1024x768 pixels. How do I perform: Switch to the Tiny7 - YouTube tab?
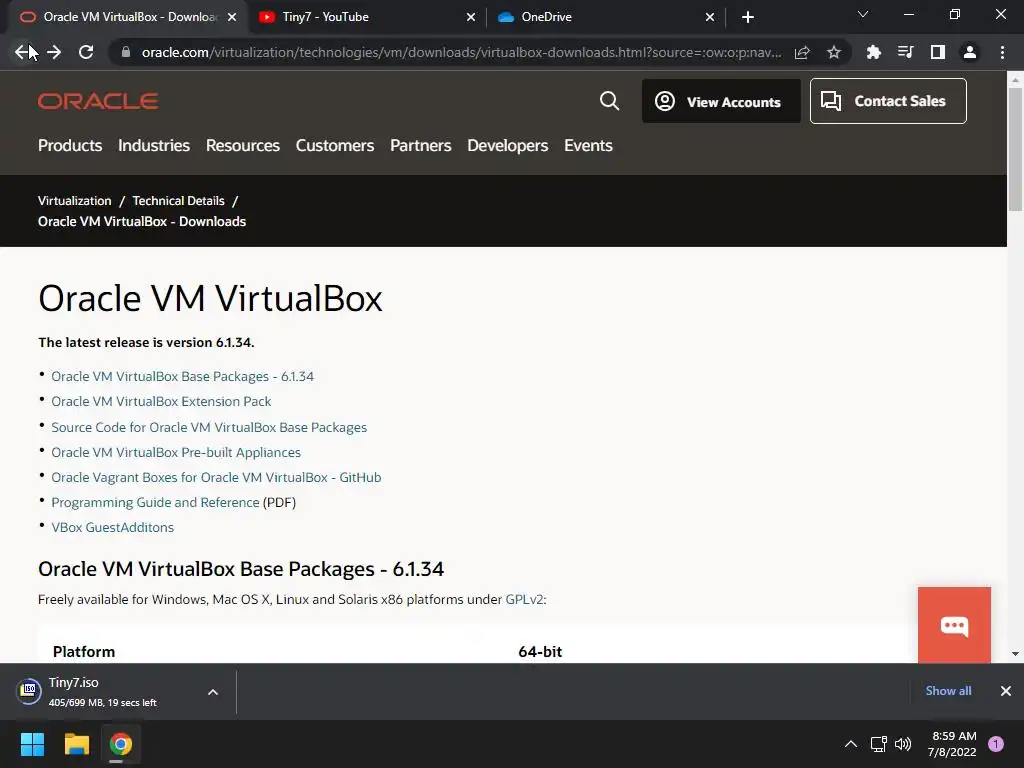pyautogui.click(x=366, y=17)
